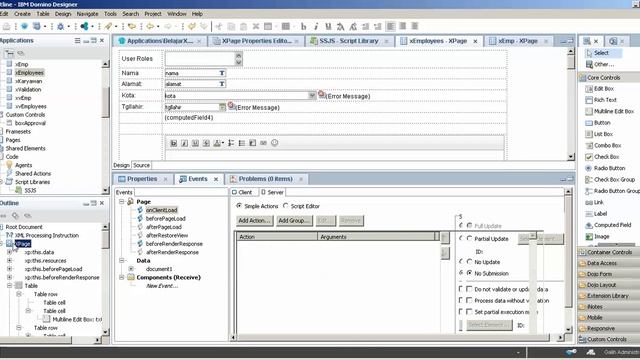Viewport: 640px width, 360px height.
Task: Choose the Check Box control in palette
Action: [x=606, y=157]
